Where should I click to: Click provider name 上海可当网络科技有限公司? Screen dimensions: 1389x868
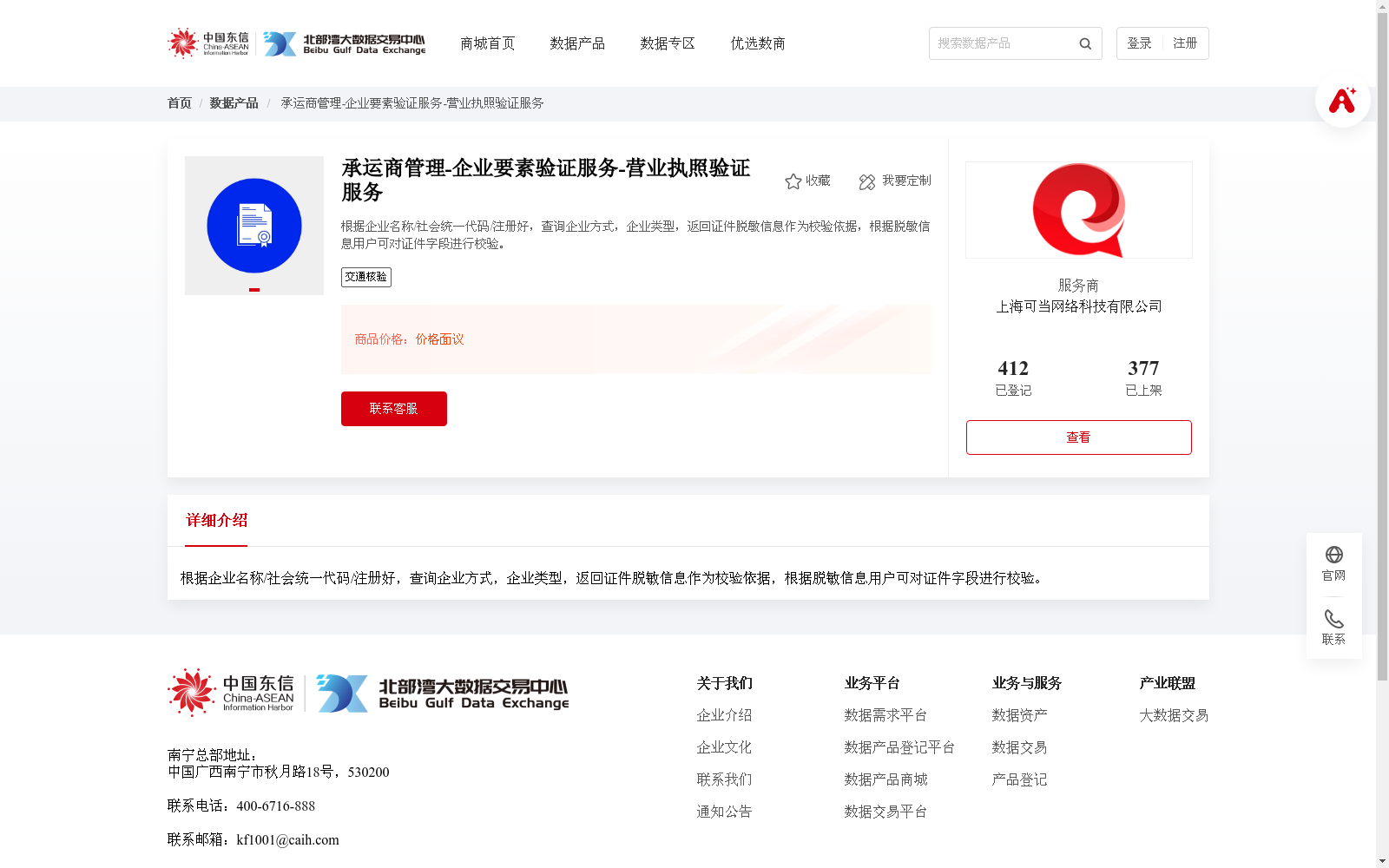tap(1079, 306)
